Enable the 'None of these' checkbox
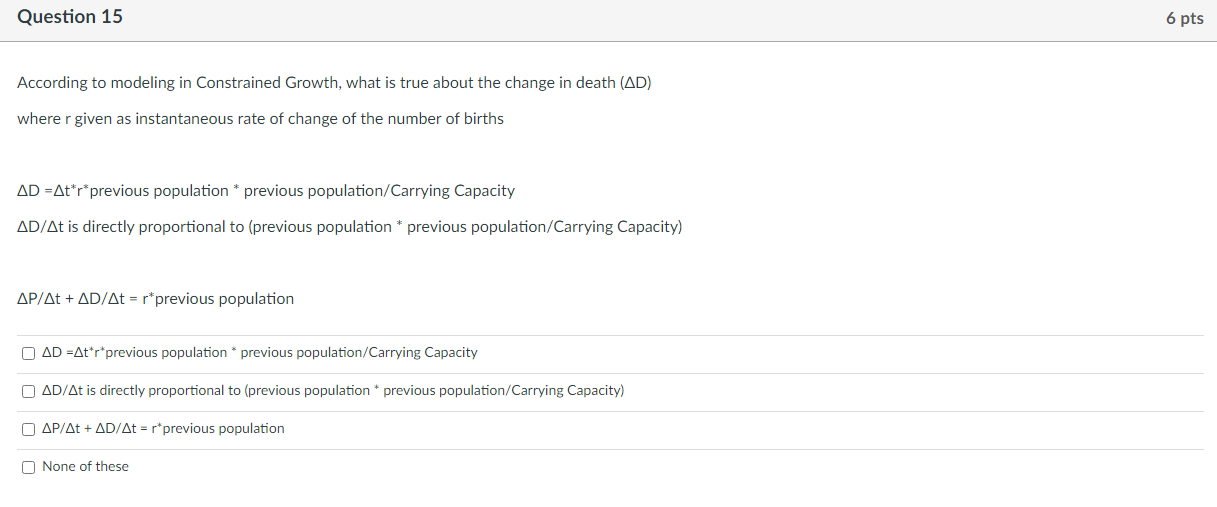This screenshot has width=1217, height=507. pyautogui.click(x=28, y=467)
